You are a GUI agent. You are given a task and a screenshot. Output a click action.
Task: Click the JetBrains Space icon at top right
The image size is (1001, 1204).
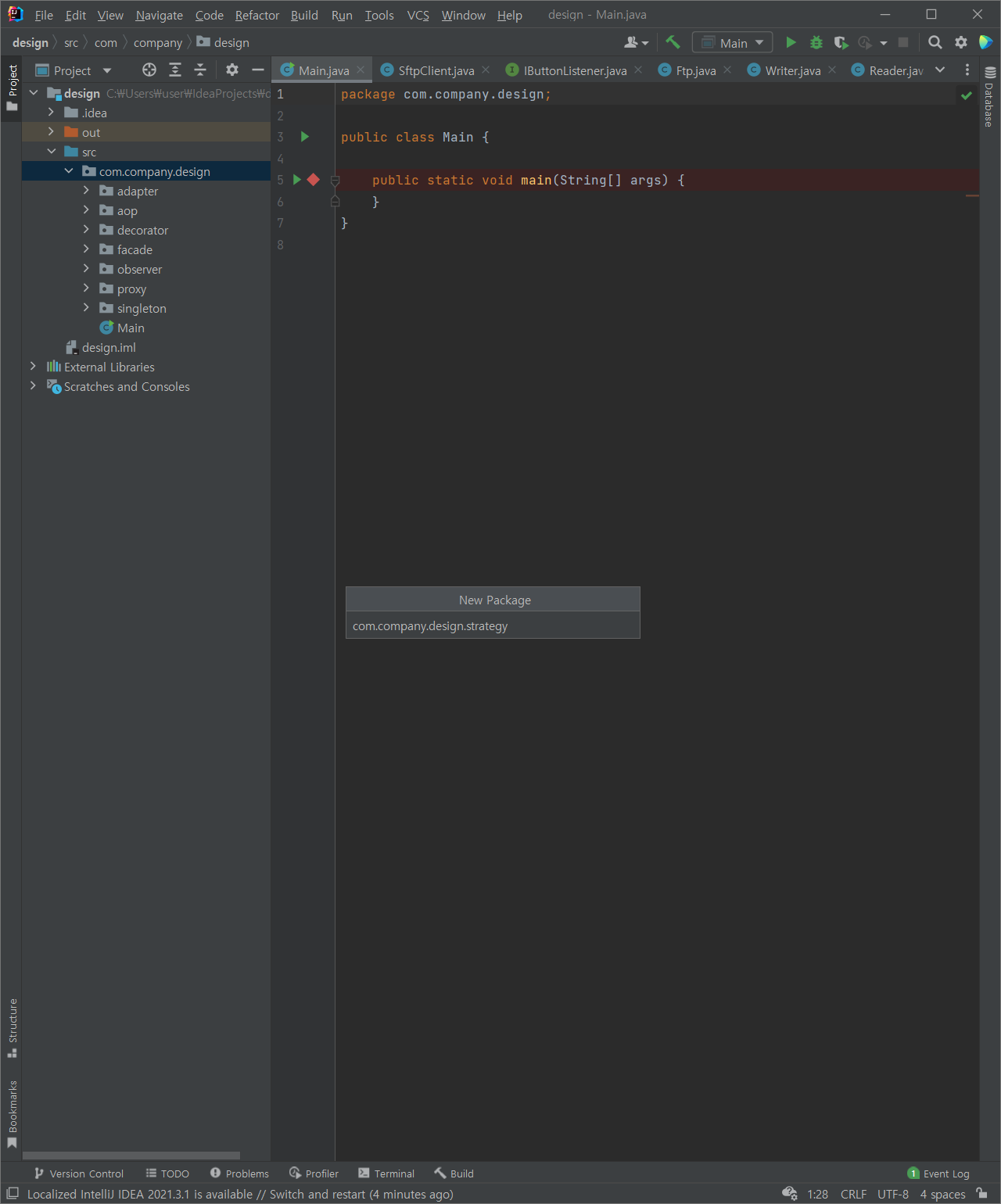tap(986, 42)
